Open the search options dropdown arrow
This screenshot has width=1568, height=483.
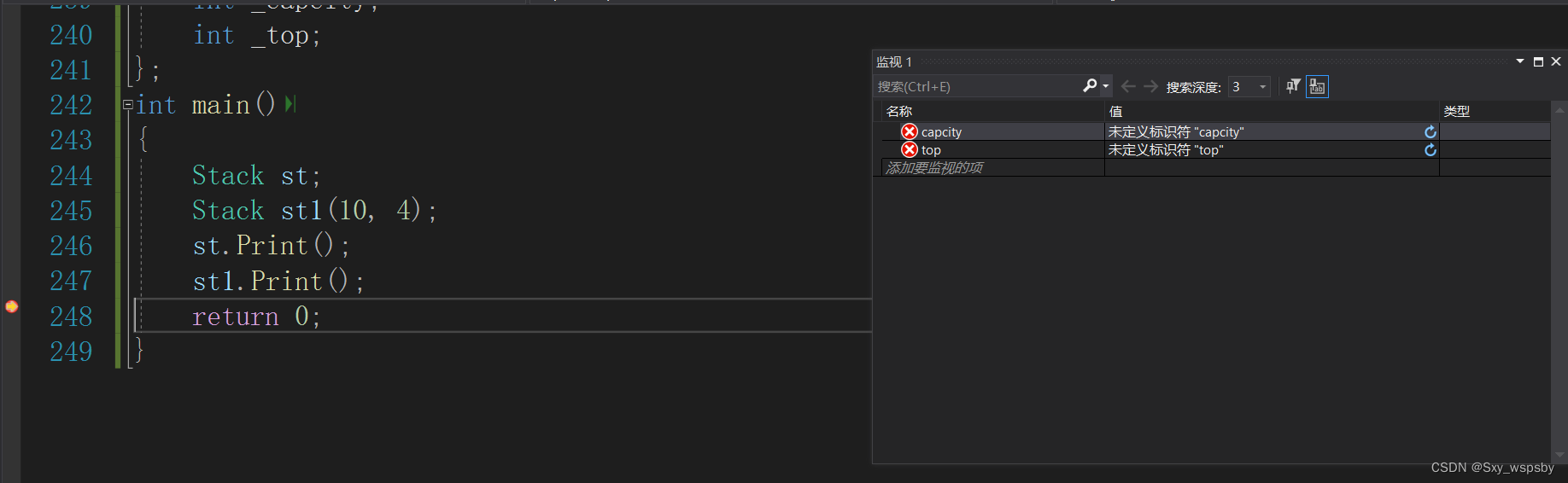pos(1106,86)
